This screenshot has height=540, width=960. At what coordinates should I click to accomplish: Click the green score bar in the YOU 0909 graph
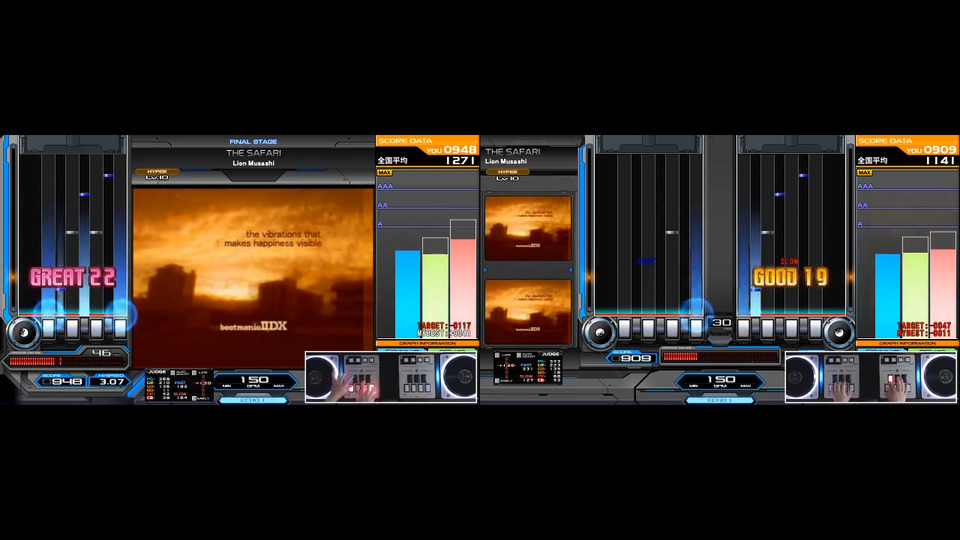click(x=915, y=295)
